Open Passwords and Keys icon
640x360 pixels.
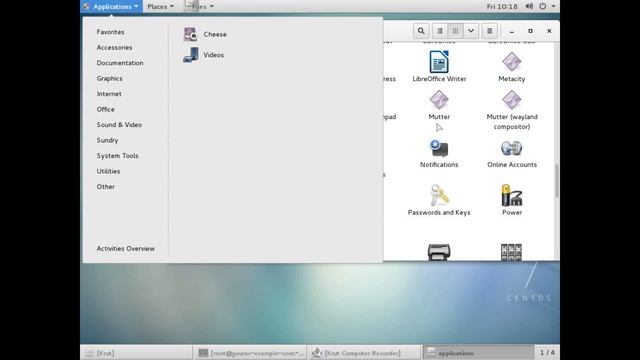[x=439, y=200]
